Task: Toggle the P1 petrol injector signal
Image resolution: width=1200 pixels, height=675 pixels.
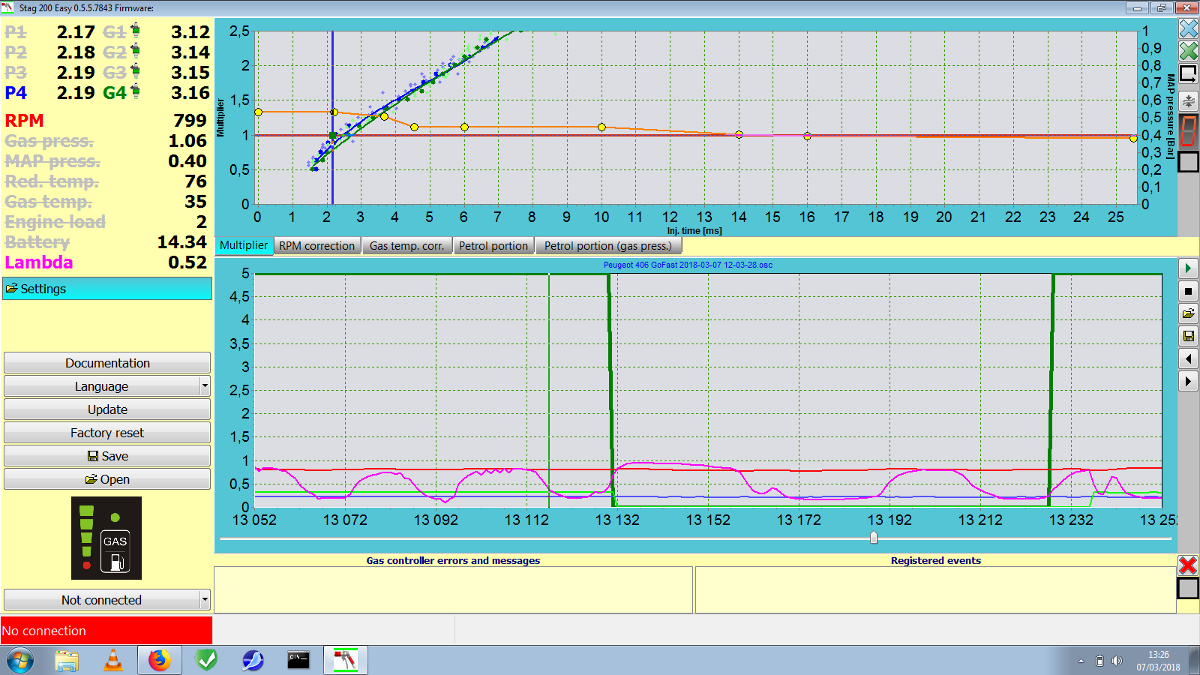Action: click(15, 31)
